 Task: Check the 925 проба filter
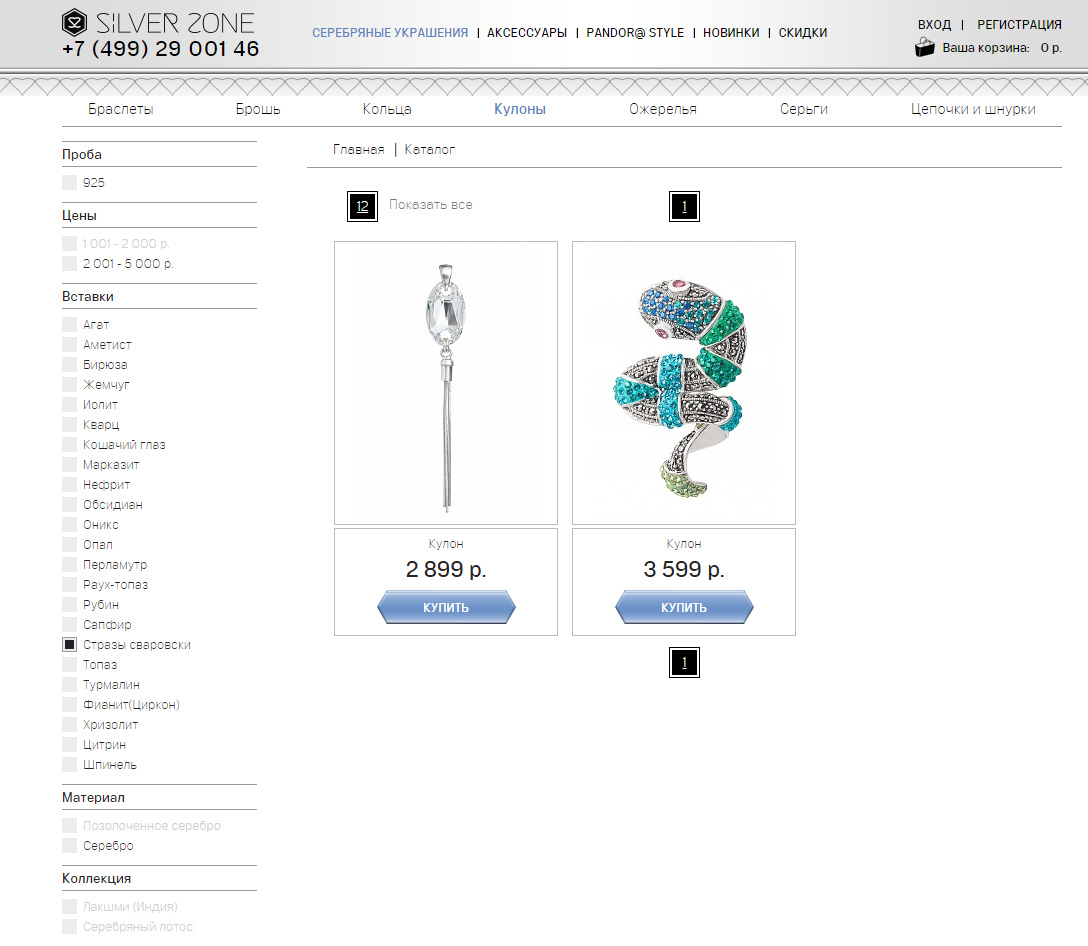[x=69, y=183]
